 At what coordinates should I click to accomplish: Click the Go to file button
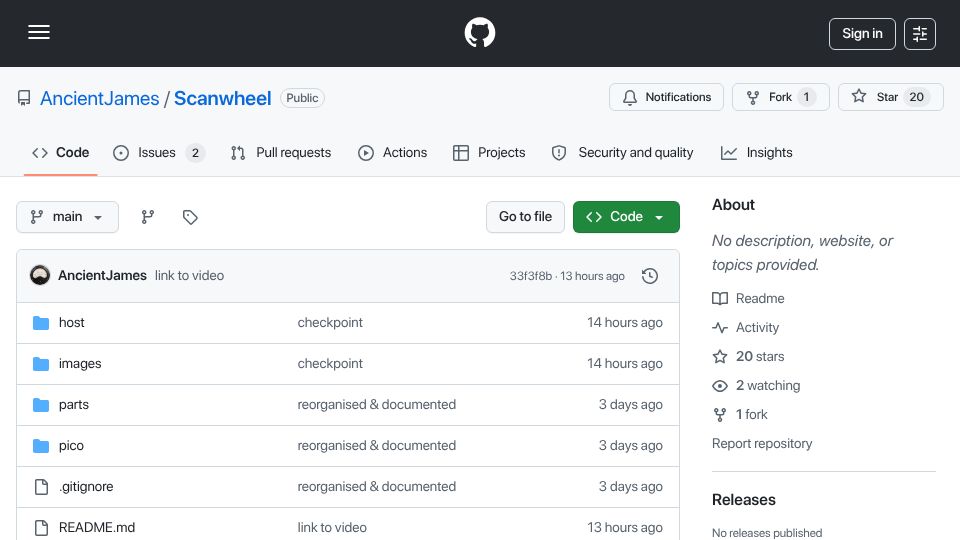pos(525,217)
